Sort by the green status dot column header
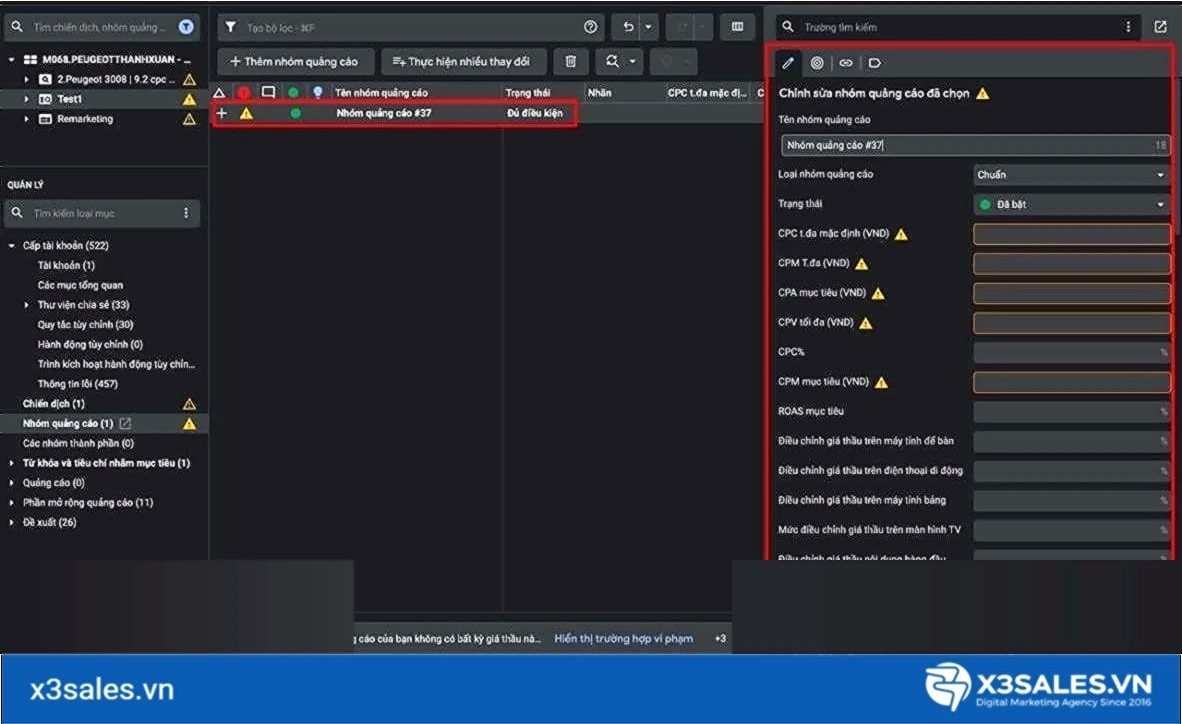 [x=293, y=93]
